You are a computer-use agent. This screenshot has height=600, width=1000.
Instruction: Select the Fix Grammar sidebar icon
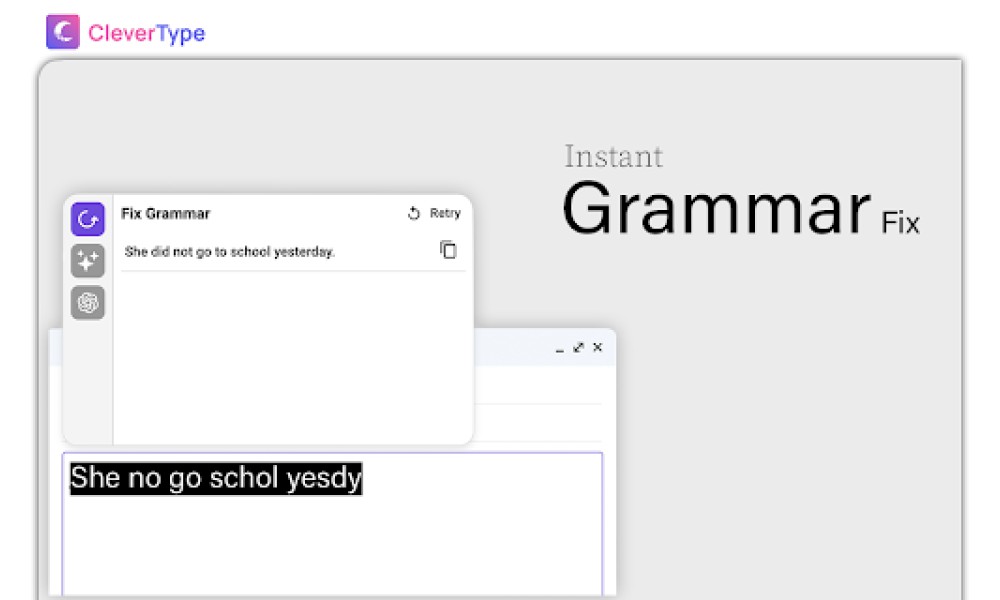point(88,219)
